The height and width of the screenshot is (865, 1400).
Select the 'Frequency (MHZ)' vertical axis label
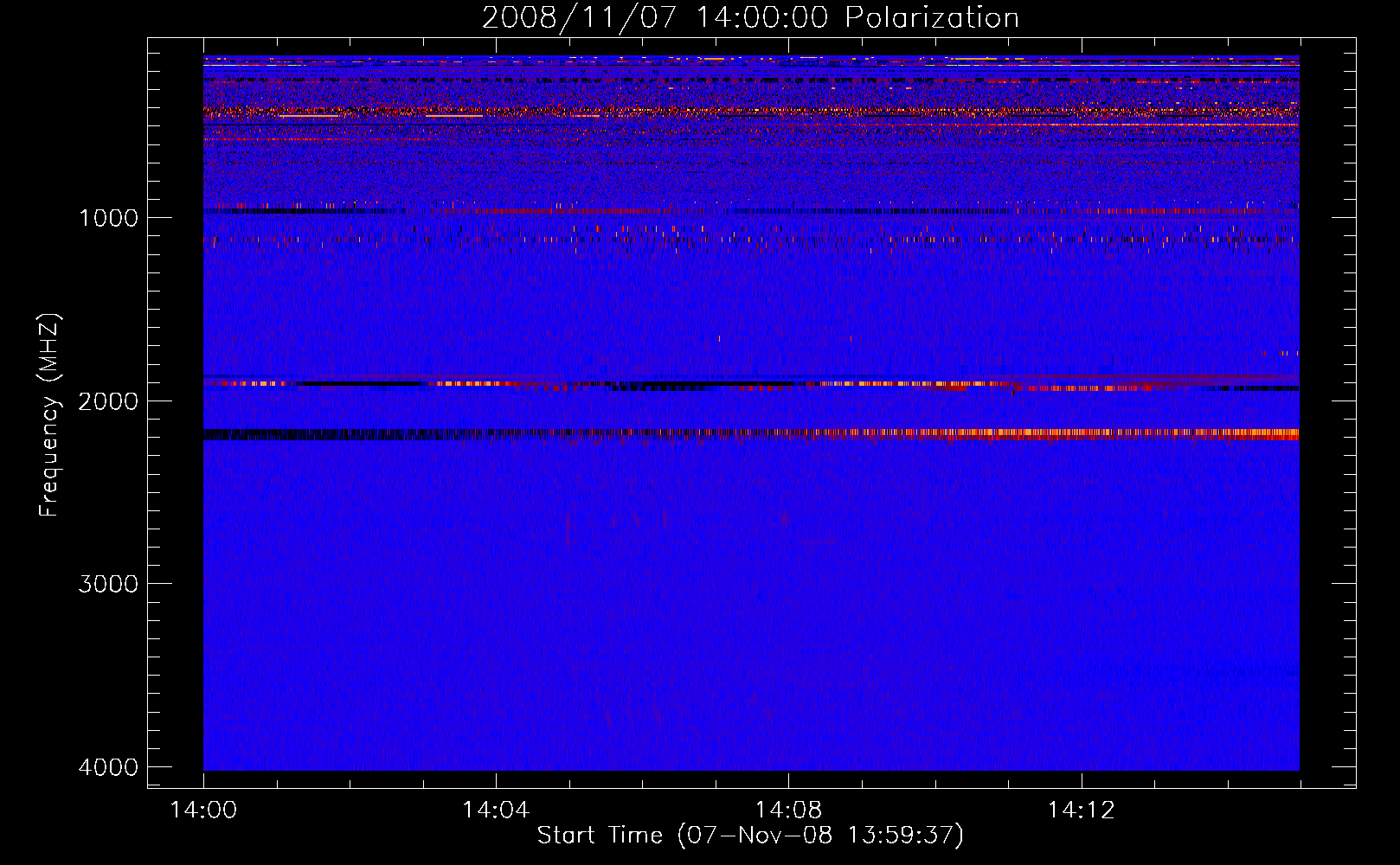click(x=49, y=415)
